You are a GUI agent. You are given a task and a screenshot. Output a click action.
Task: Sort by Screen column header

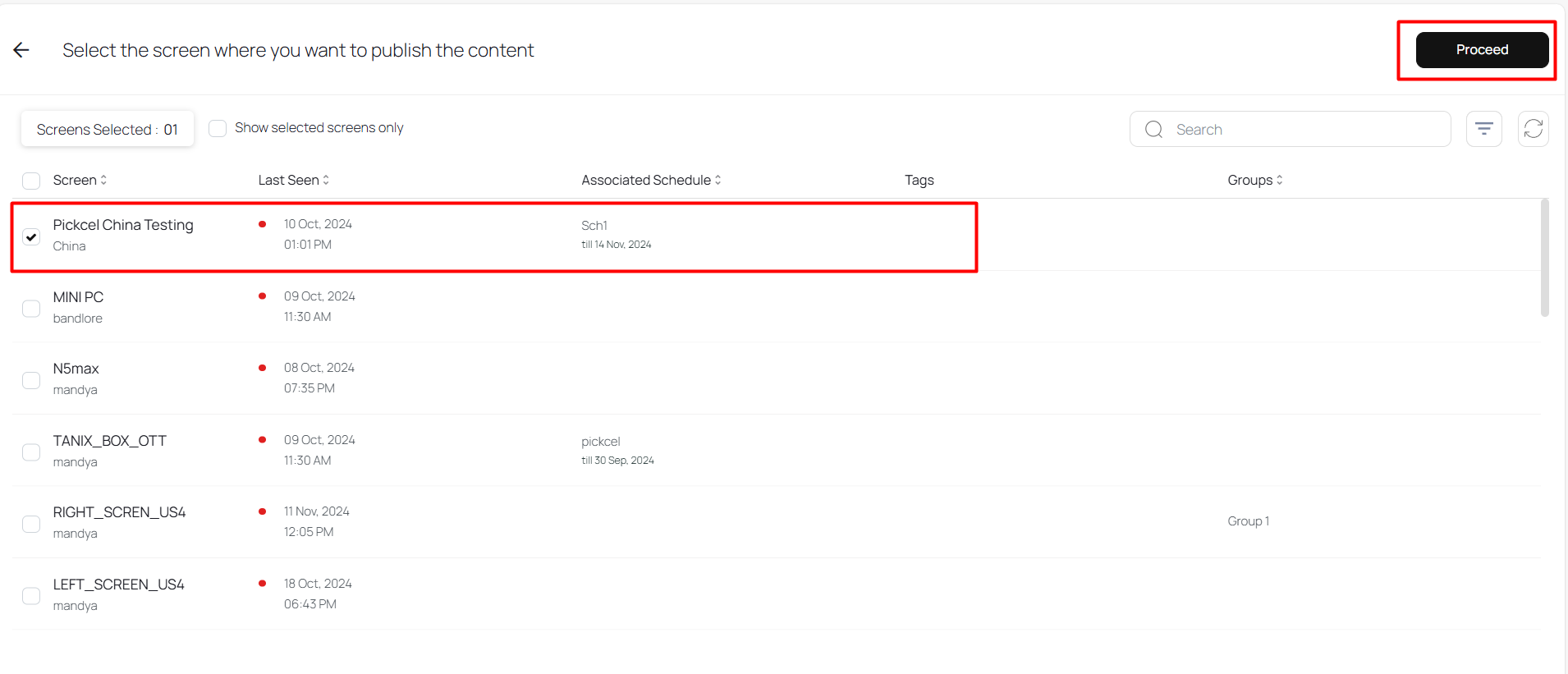pyautogui.click(x=80, y=181)
